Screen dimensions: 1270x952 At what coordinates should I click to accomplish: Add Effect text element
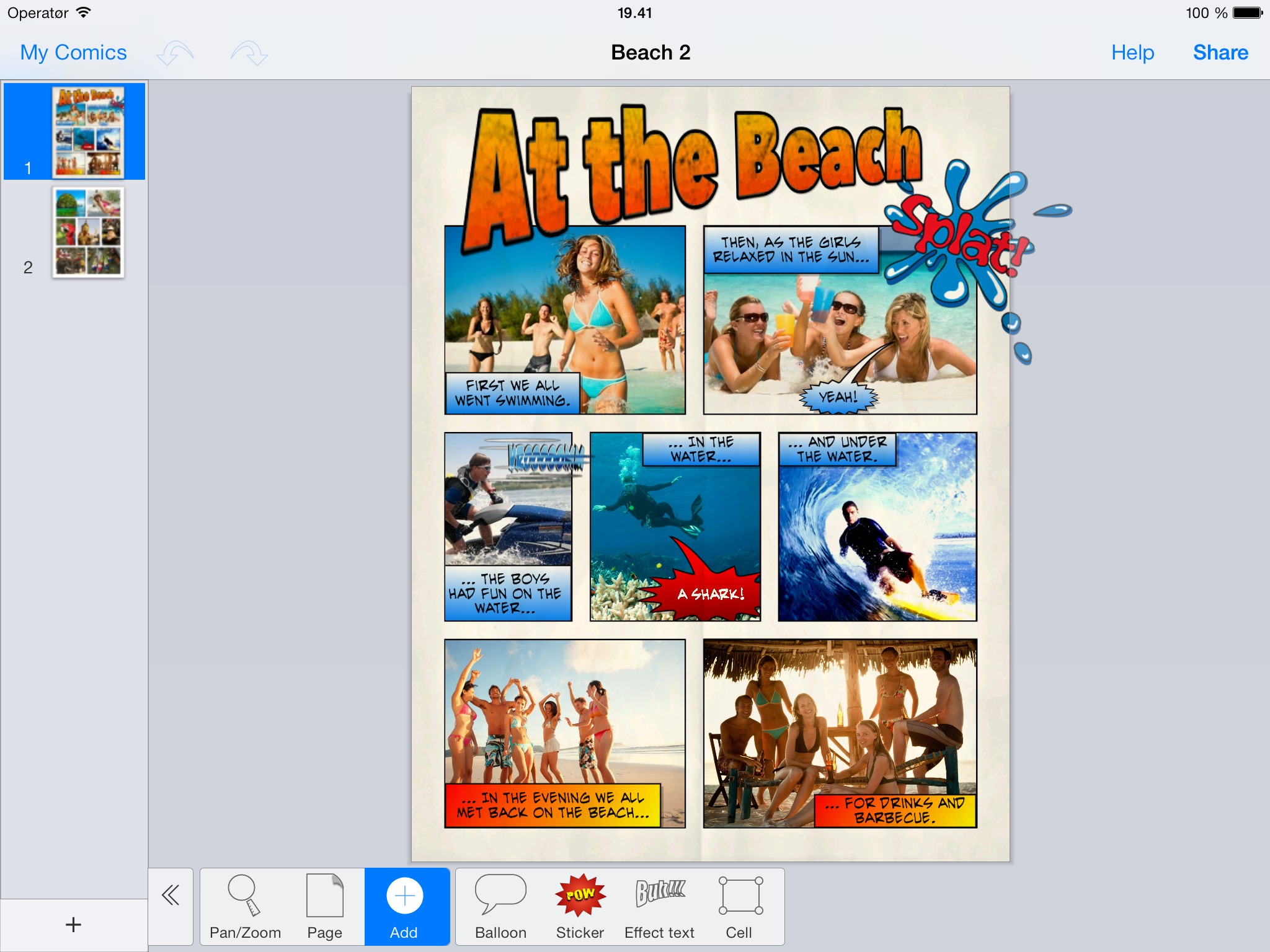(x=660, y=907)
